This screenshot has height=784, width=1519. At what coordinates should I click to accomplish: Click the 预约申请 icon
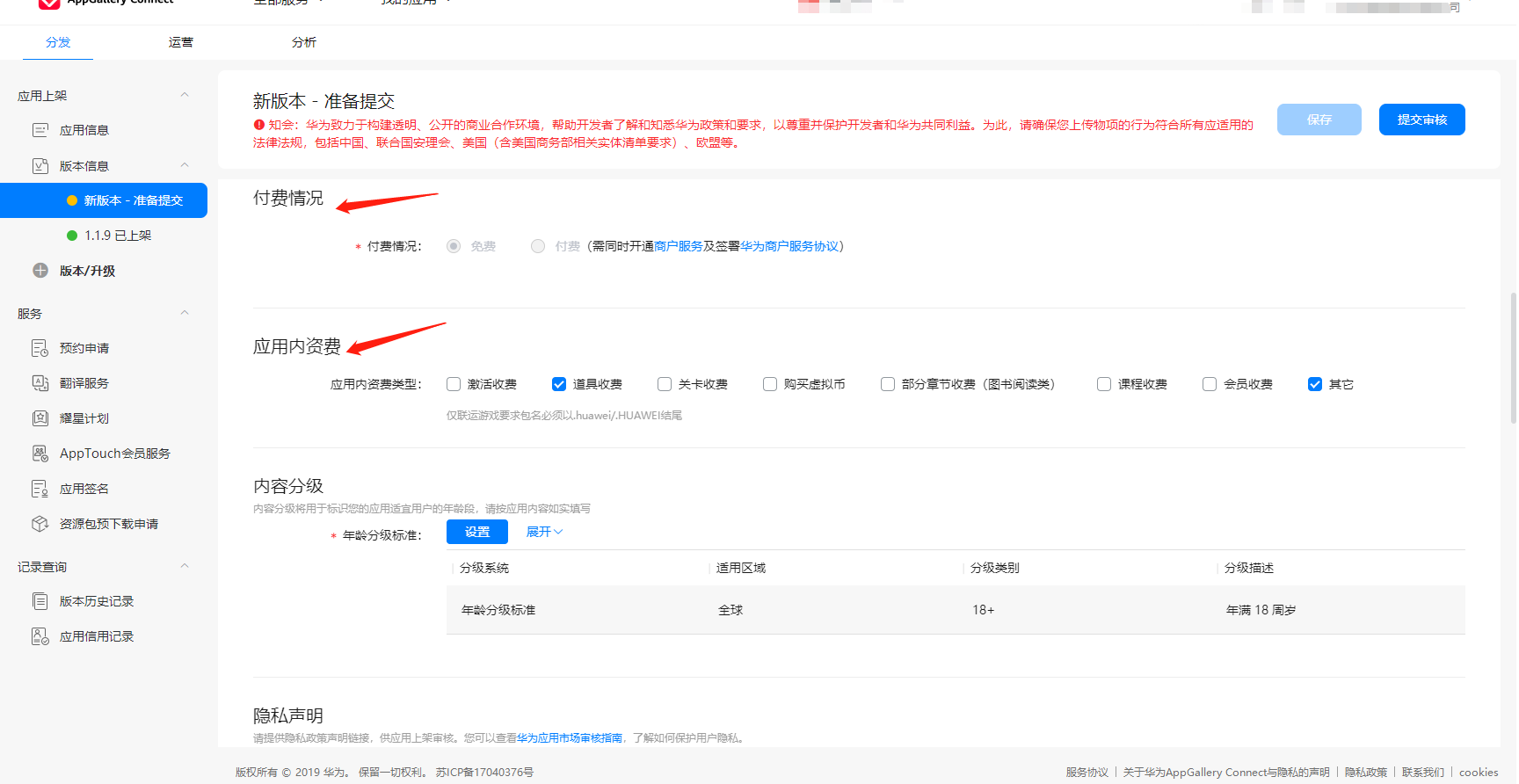coord(40,348)
